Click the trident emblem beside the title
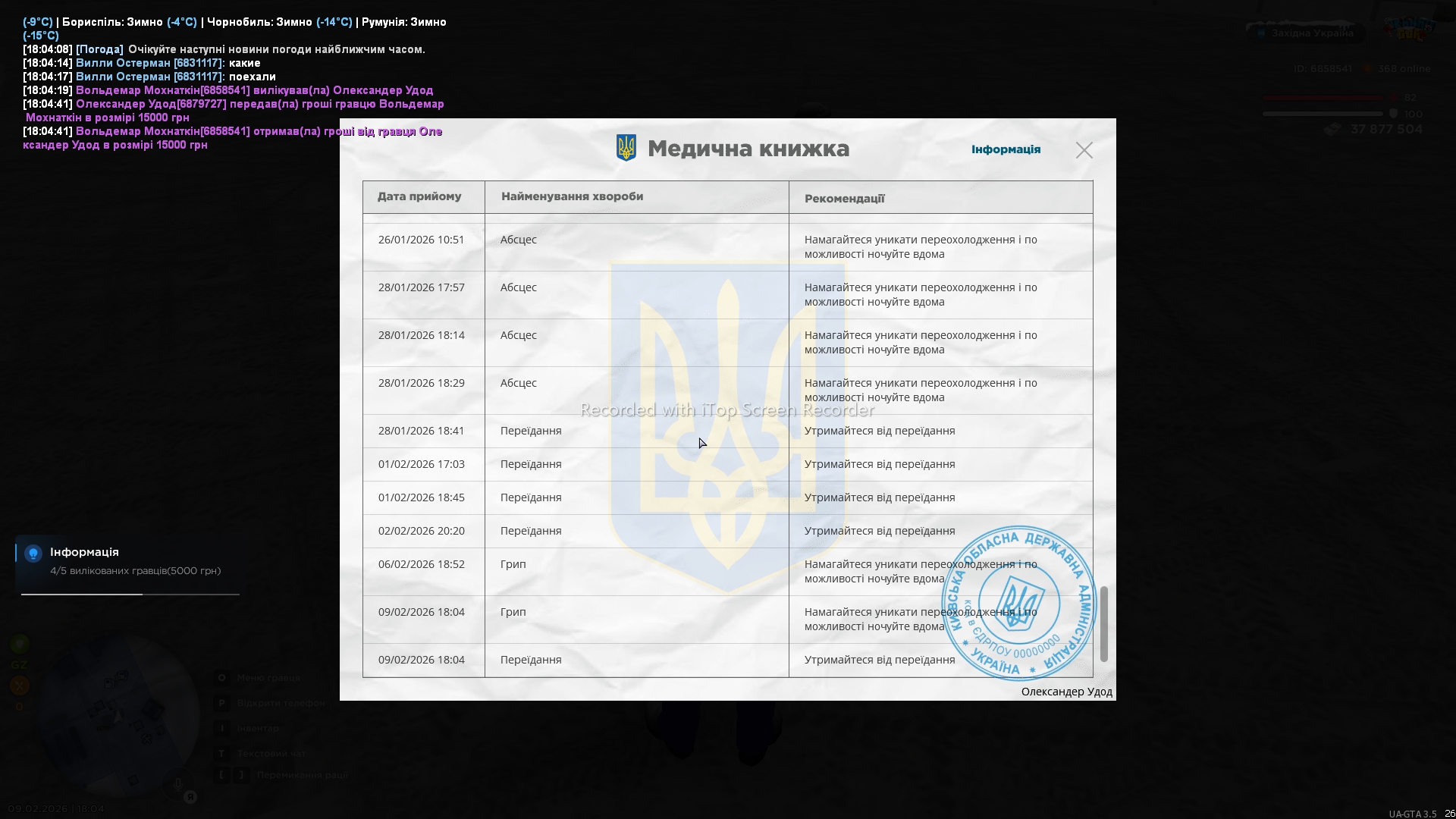The height and width of the screenshot is (819, 1456). tap(626, 148)
